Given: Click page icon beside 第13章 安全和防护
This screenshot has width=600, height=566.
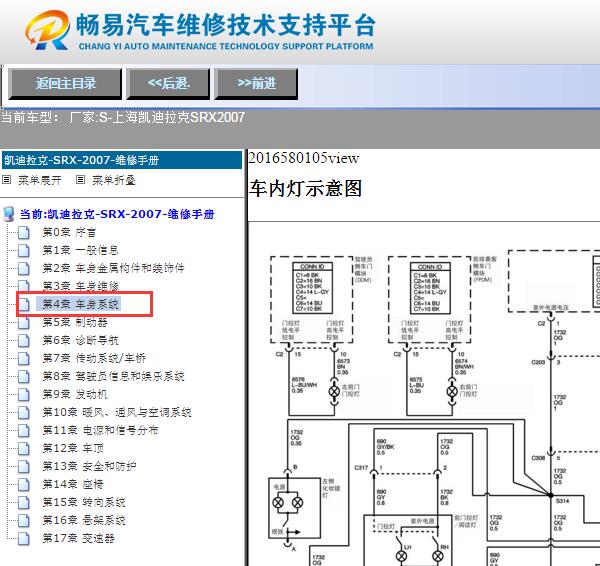Looking at the screenshot, I should click(24, 466).
